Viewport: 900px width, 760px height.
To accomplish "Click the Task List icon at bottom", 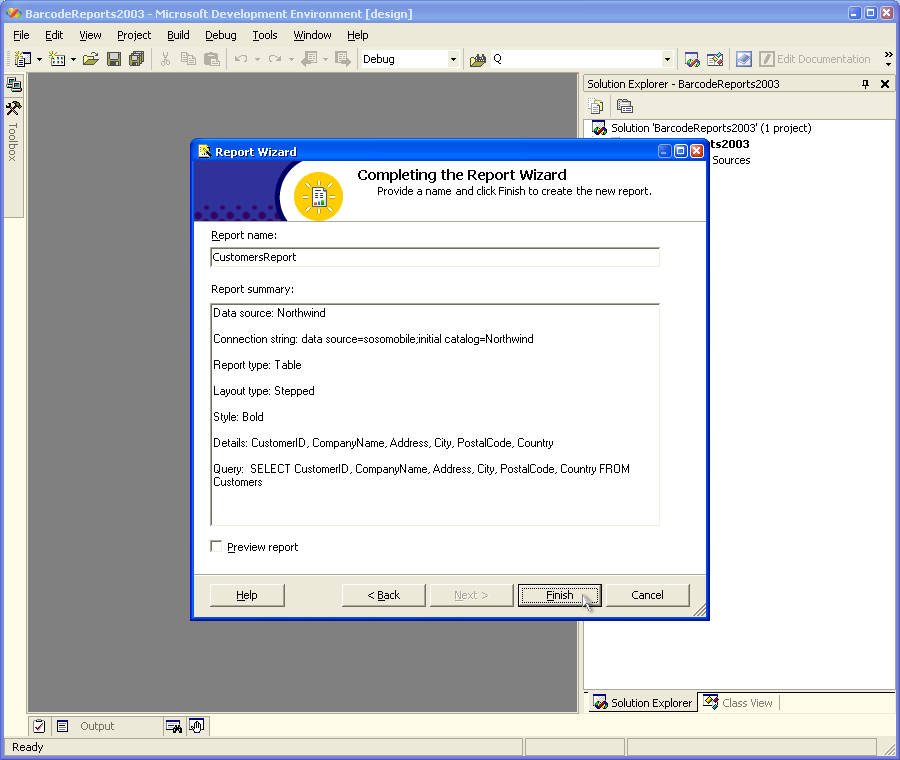I will pos(39,726).
